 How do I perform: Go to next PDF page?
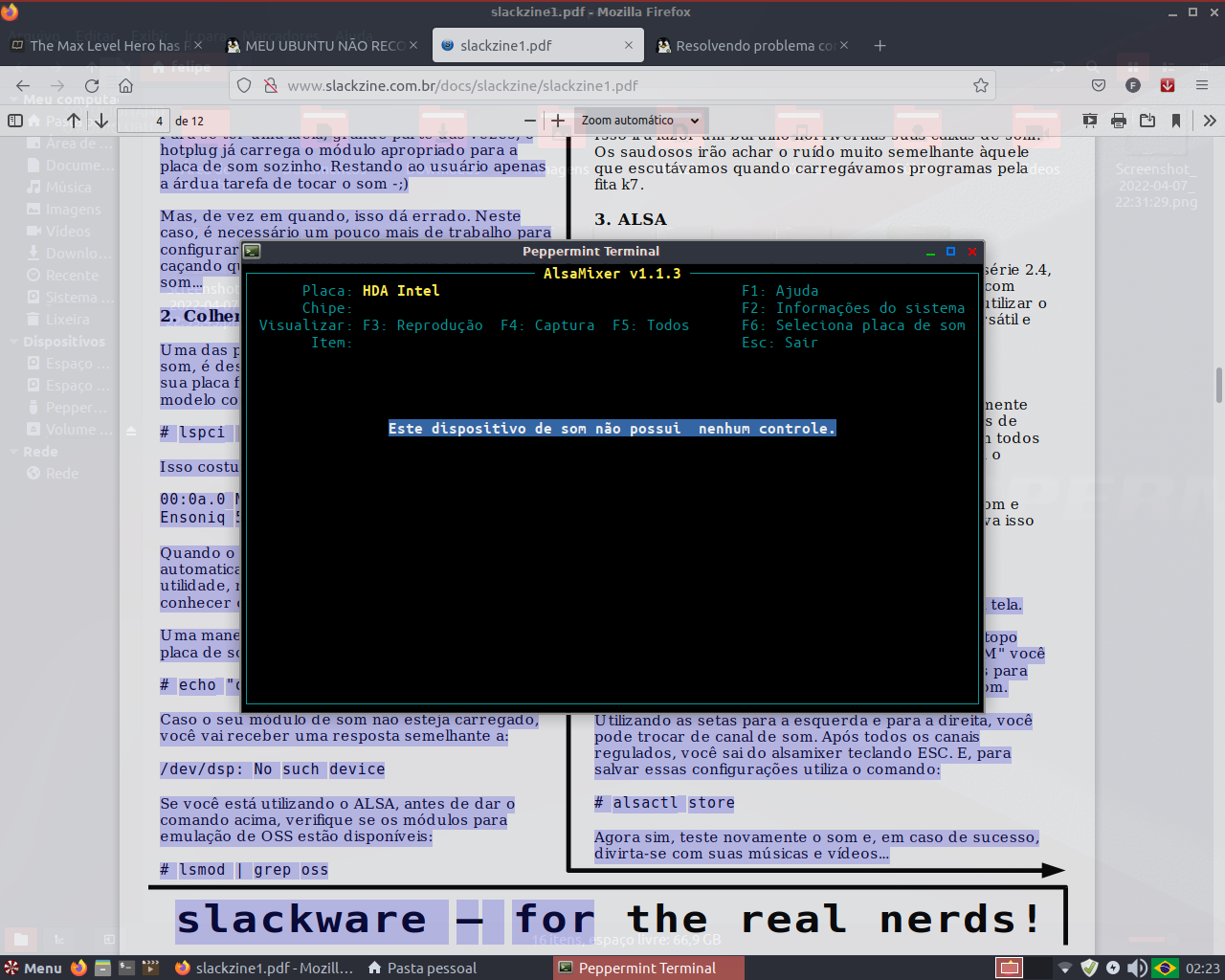pos(100,121)
